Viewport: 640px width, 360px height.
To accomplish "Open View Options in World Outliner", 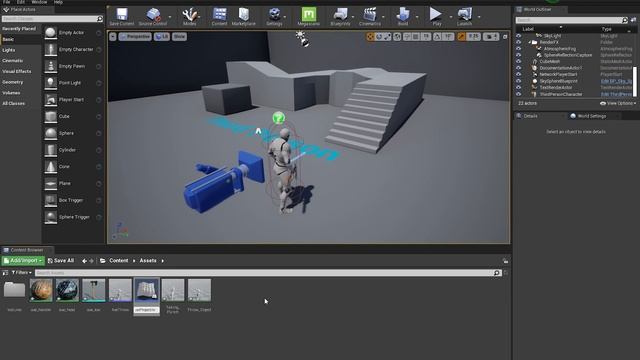I will pos(618,103).
